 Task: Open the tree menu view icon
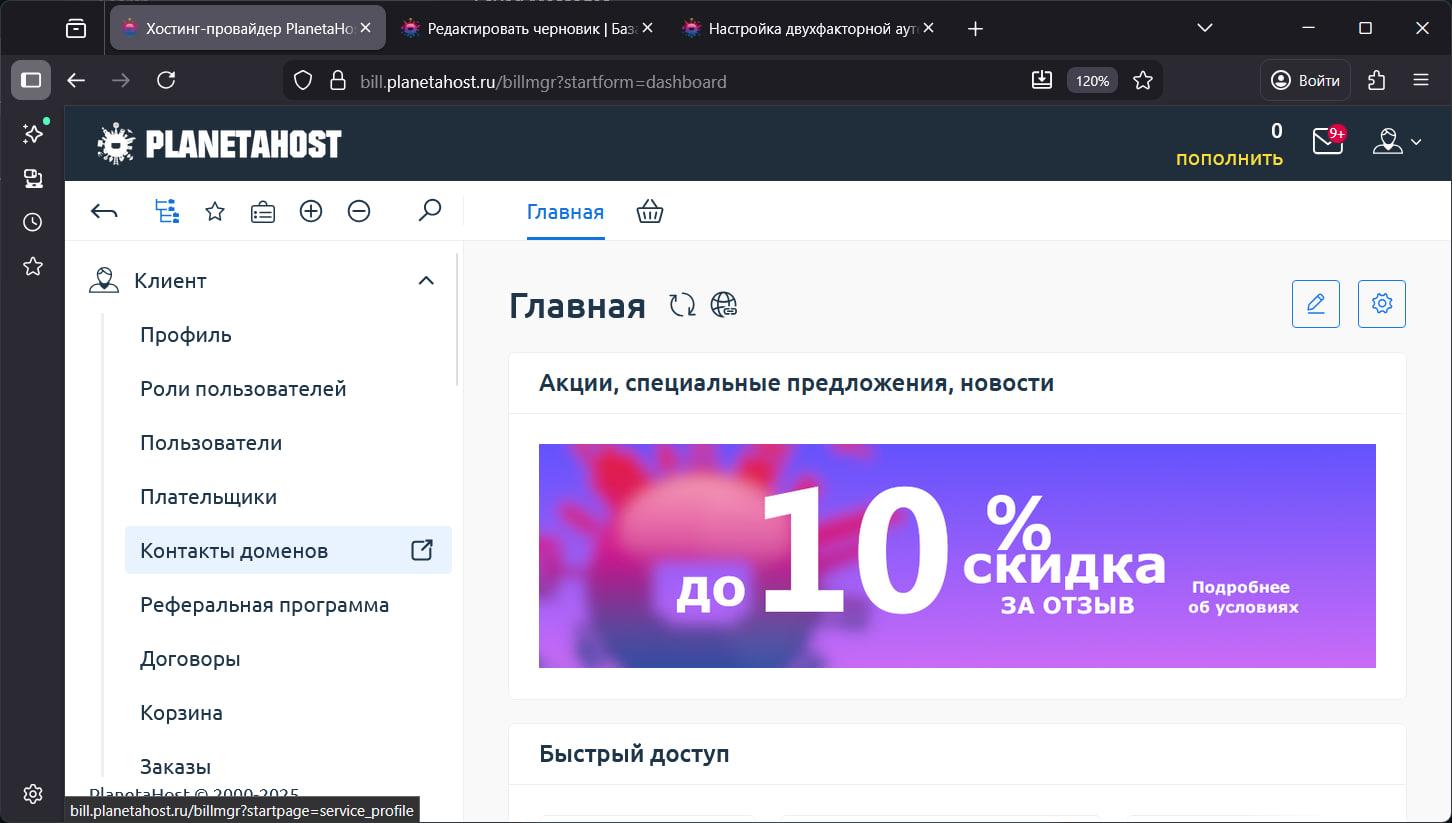[x=167, y=211]
